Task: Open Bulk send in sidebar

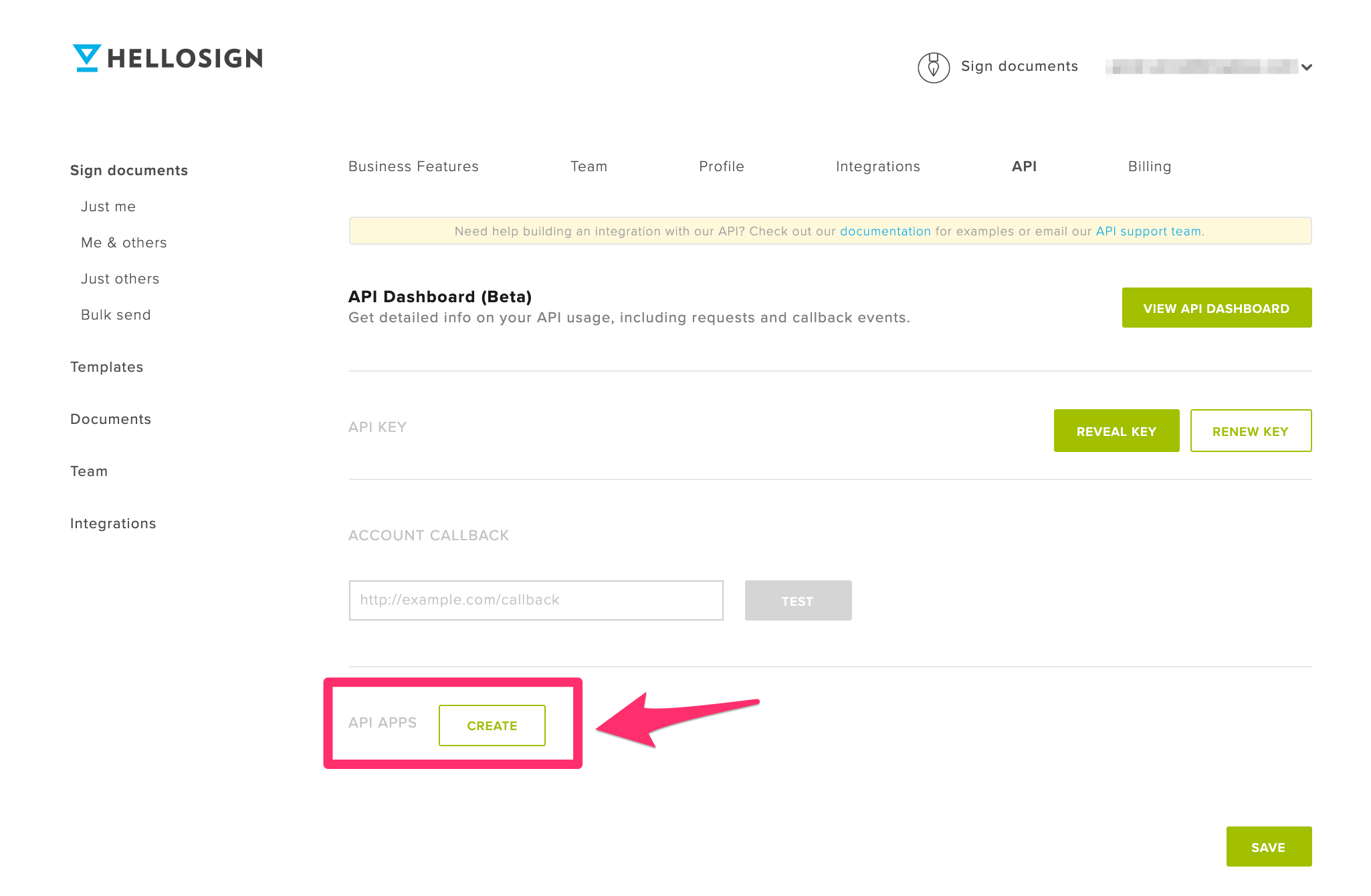Action: click(116, 315)
